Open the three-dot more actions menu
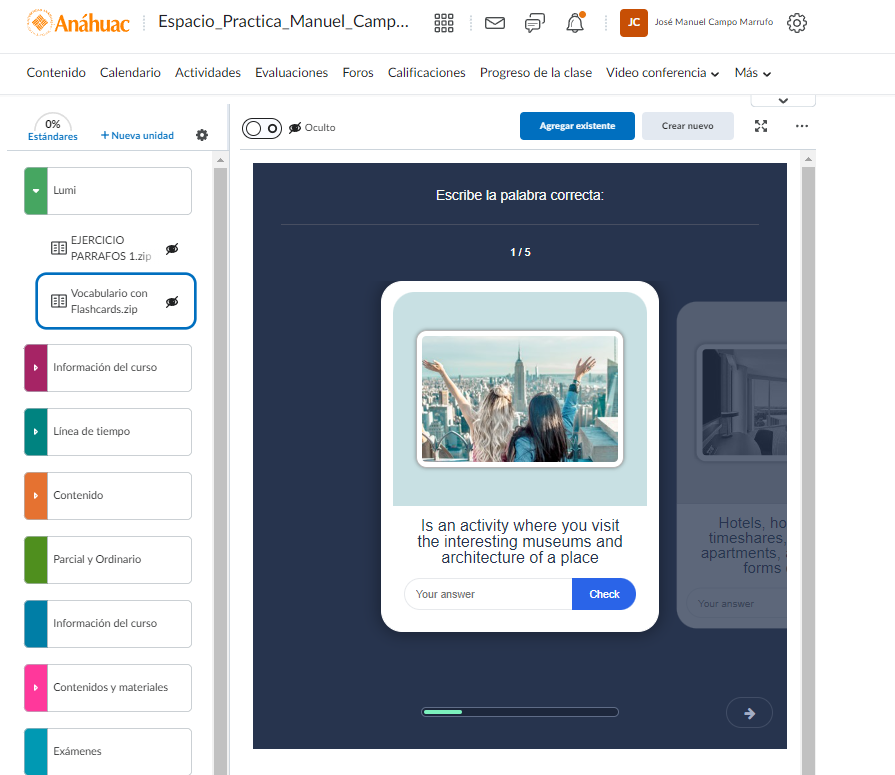Image resolution: width=895 pixels, height=775 pixels. tap(801, 126)
